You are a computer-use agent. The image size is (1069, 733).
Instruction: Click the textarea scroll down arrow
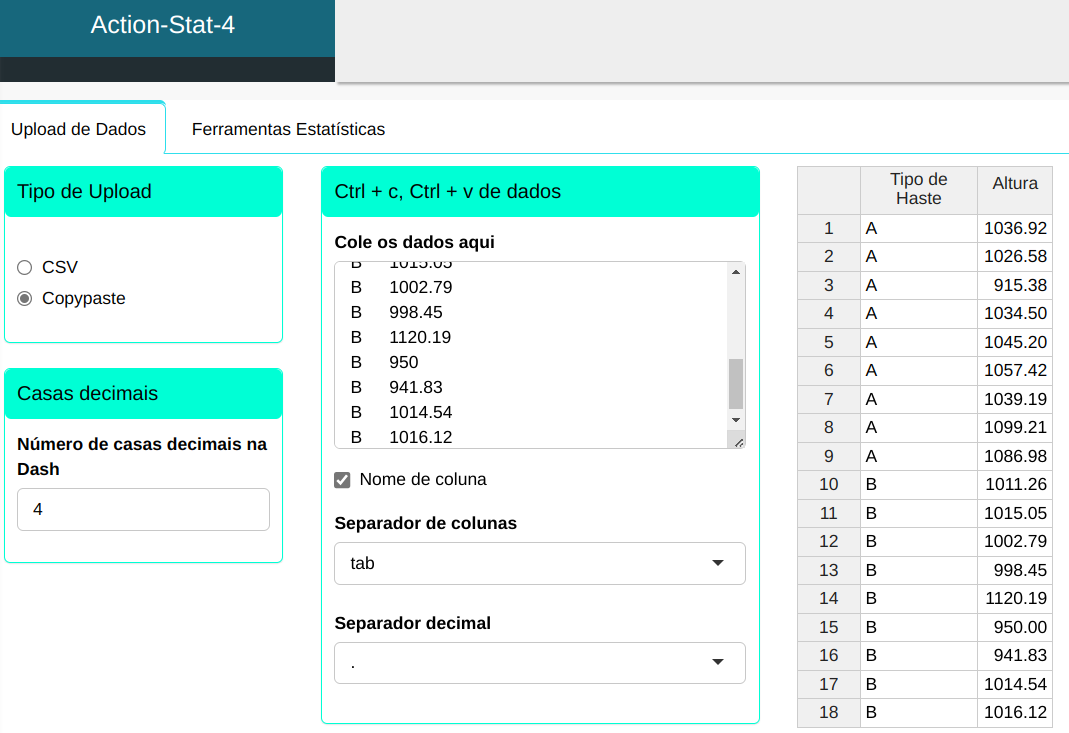click(736, 420)
